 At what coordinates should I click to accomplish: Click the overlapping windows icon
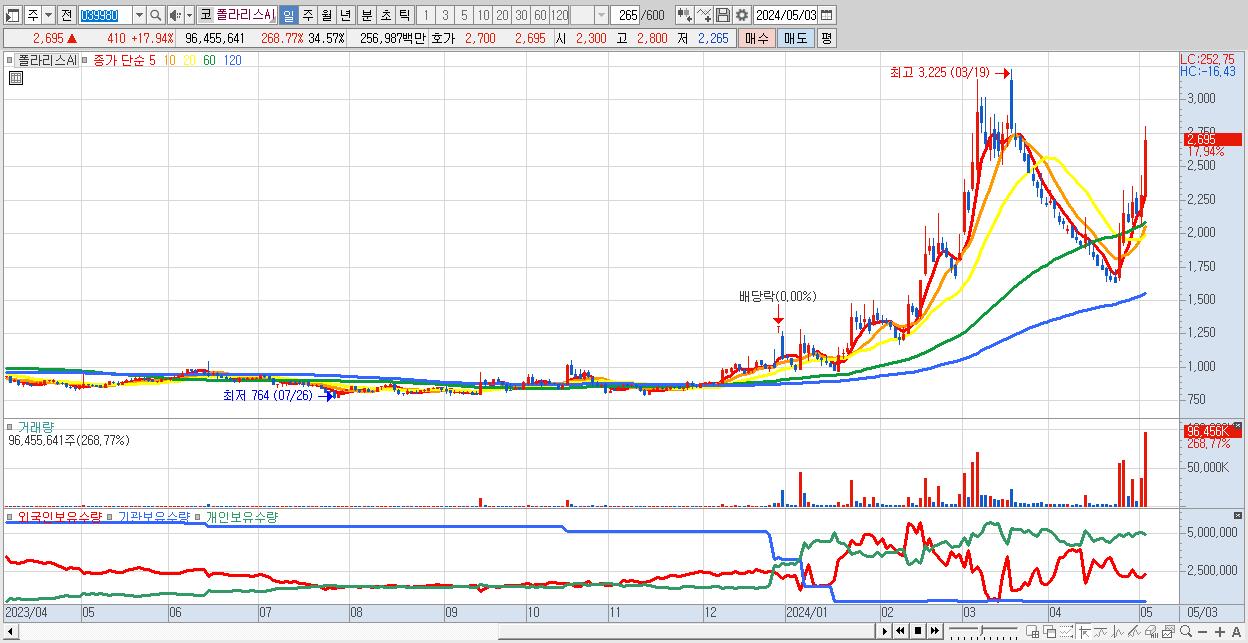(x=1049, y=632)
